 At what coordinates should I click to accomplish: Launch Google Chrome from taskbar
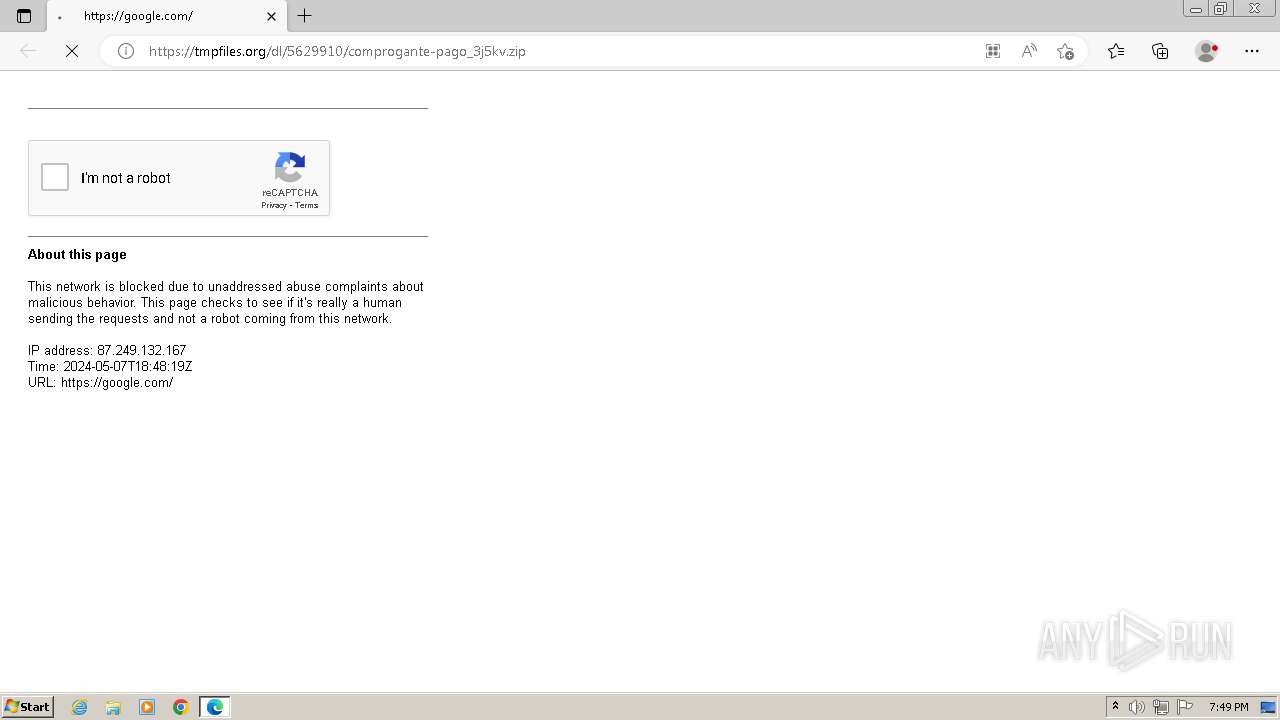pyautogui.click(x=181, y=707)
